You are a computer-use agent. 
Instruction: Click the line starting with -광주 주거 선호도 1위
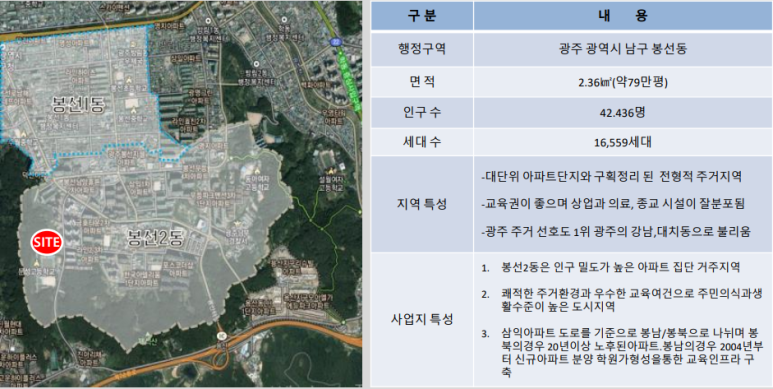615,232
